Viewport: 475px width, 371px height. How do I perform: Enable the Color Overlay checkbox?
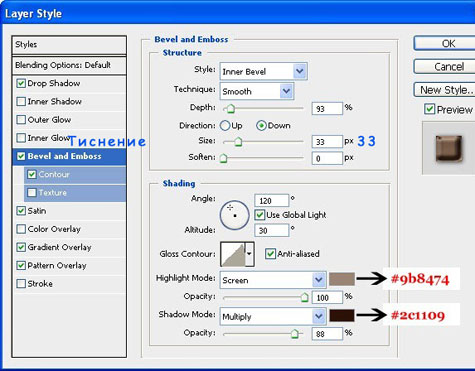click(x=21, y=229)
